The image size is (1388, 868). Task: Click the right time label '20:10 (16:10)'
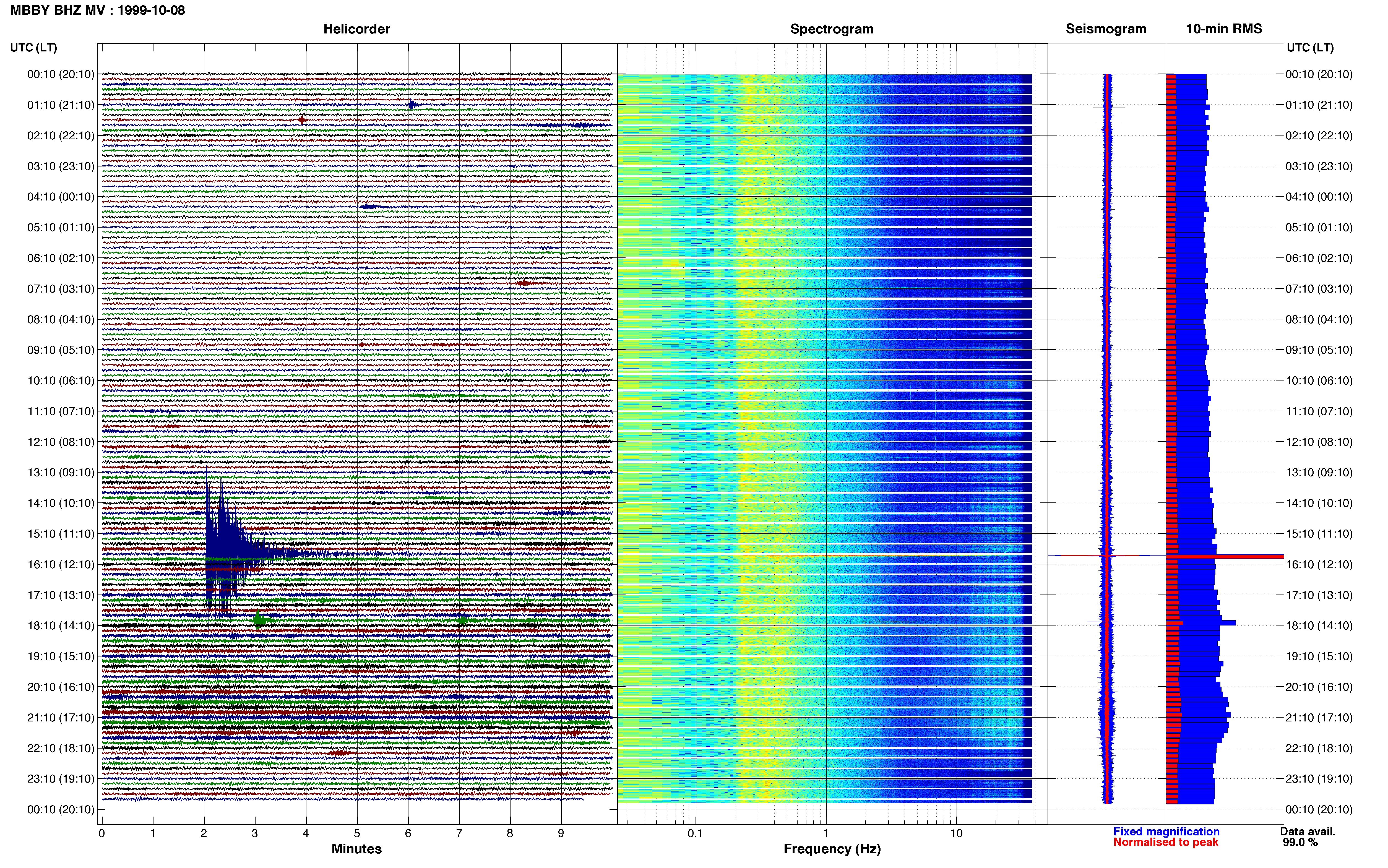pyautogui.click(x=1319, y=687)
